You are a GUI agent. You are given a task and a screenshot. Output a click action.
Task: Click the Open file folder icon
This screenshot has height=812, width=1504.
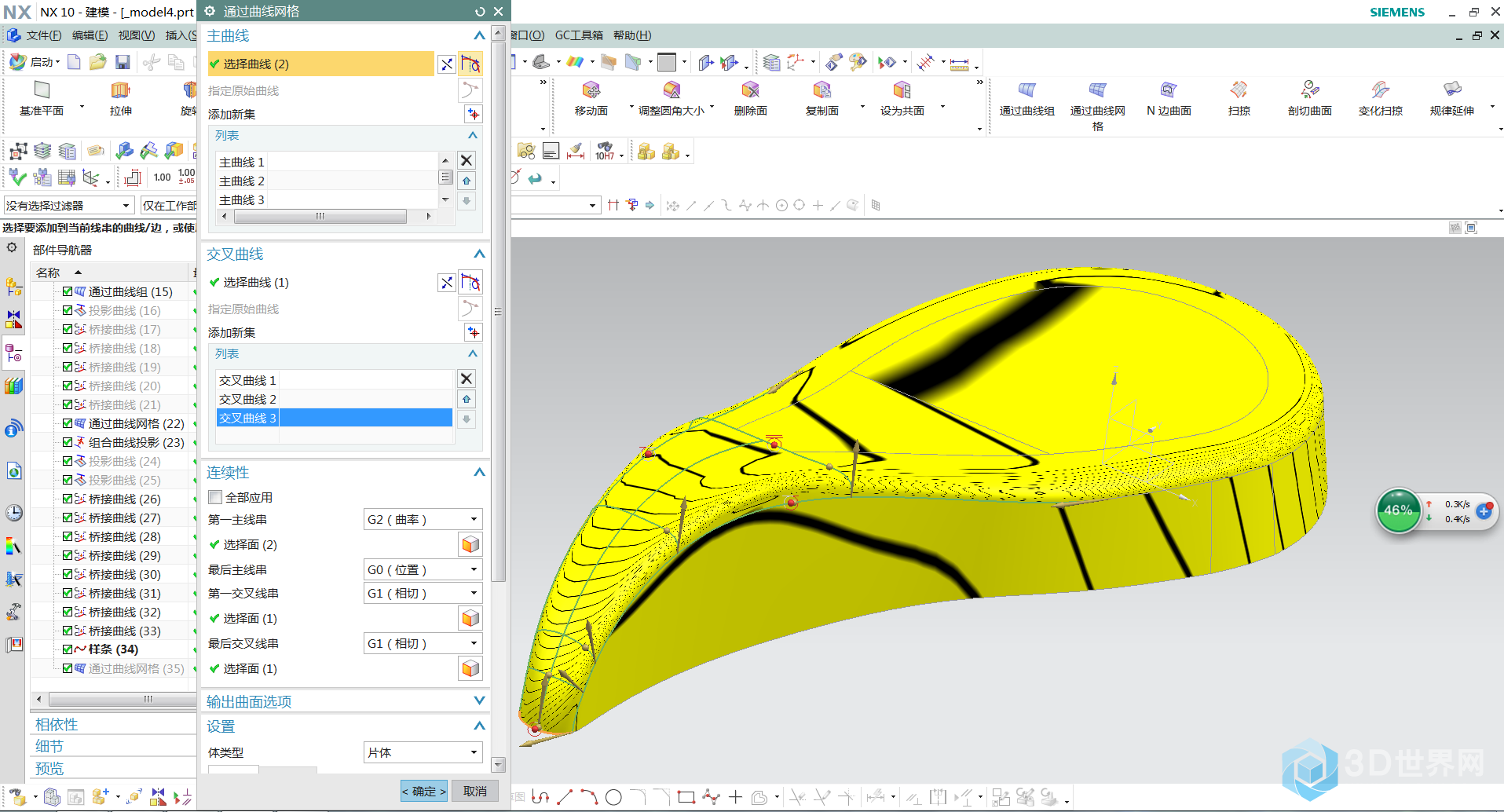[x=97, y=62]
